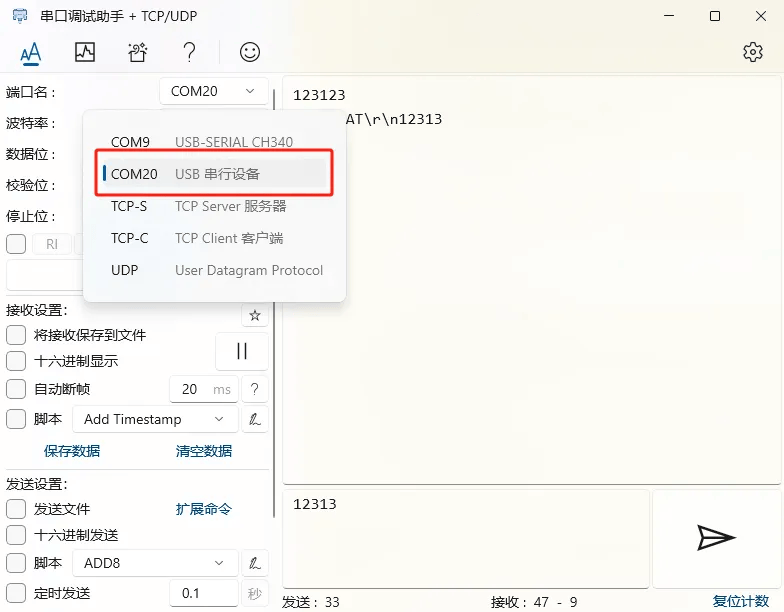Screen dimensions: 784x612
Task: Click the 0.1 timed send interval field
Action: pos(204,594)
